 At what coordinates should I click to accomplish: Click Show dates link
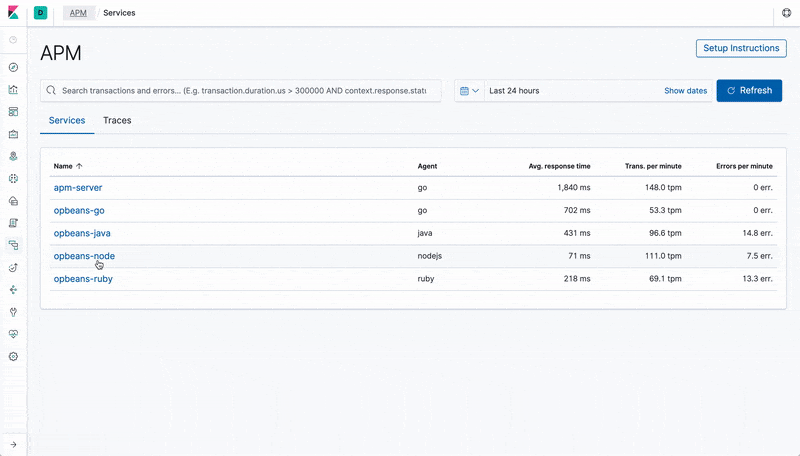685,91
